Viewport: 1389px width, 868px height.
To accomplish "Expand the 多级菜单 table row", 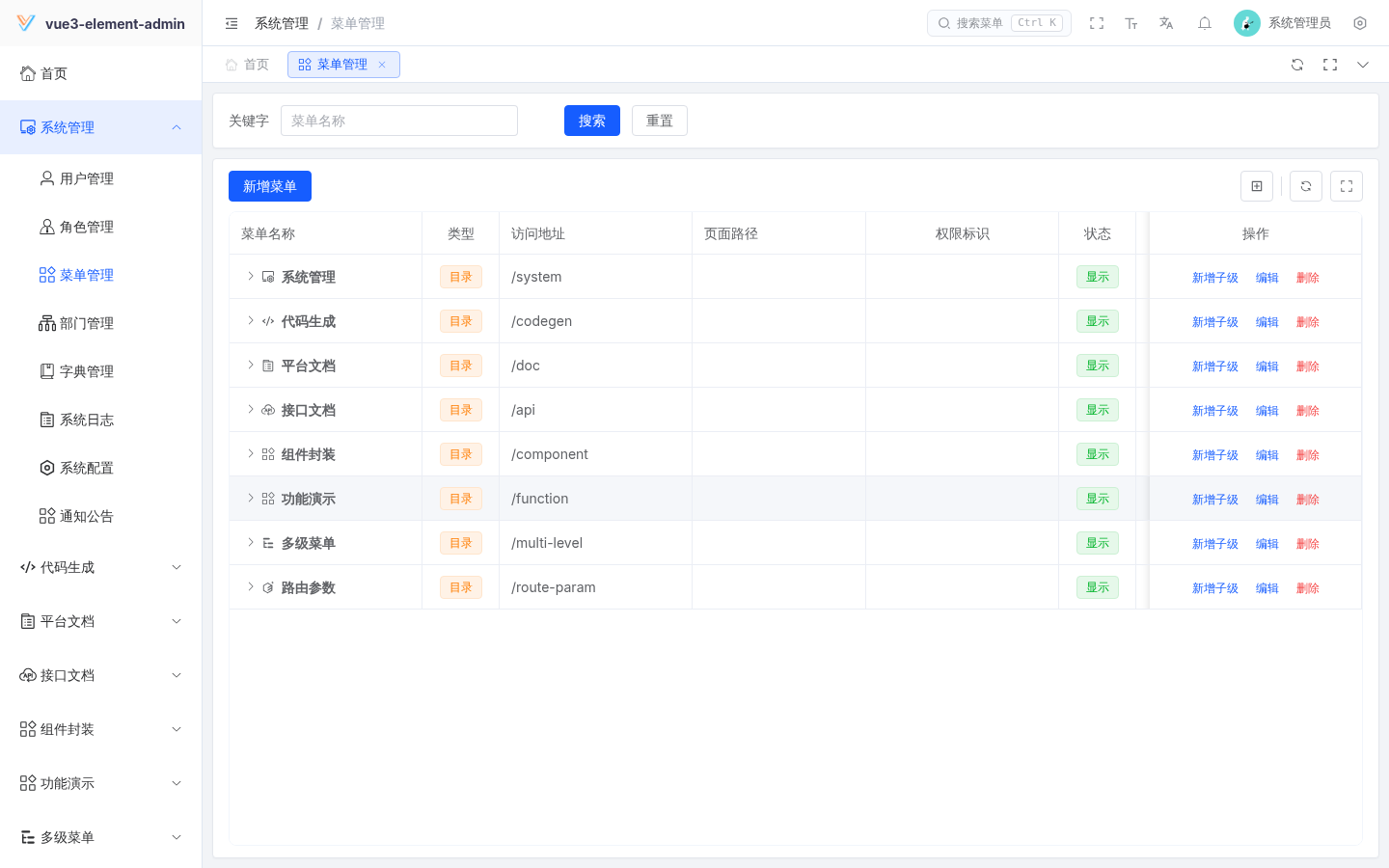I will coord(251,543).
